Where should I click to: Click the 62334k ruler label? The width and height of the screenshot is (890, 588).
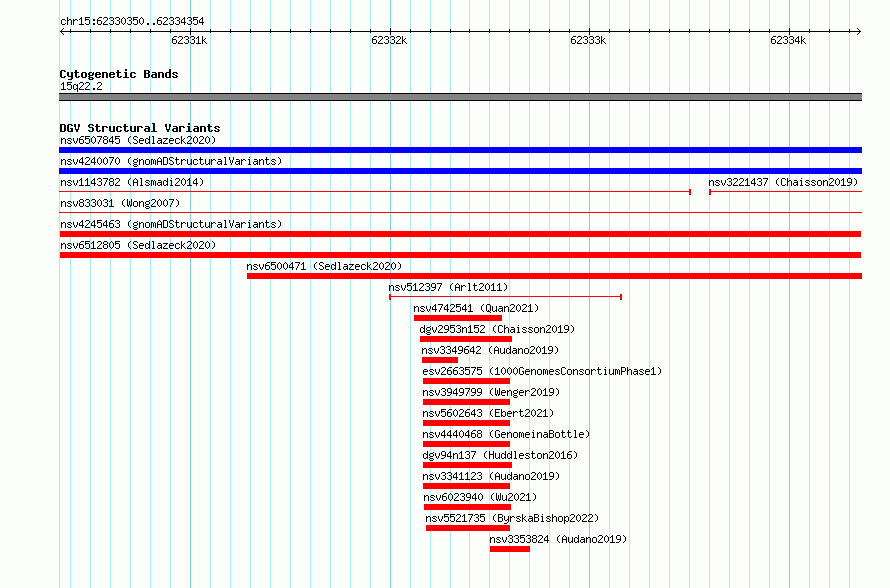[788, 40]
